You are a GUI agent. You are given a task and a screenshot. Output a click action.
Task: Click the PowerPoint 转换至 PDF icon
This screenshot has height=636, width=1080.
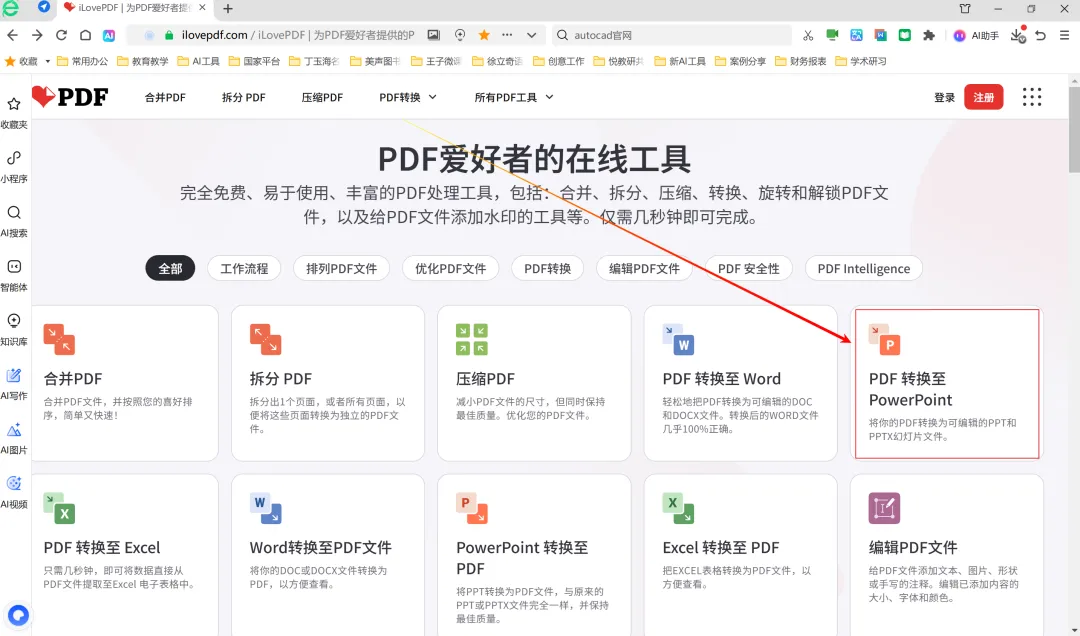(x=472, y=508)
